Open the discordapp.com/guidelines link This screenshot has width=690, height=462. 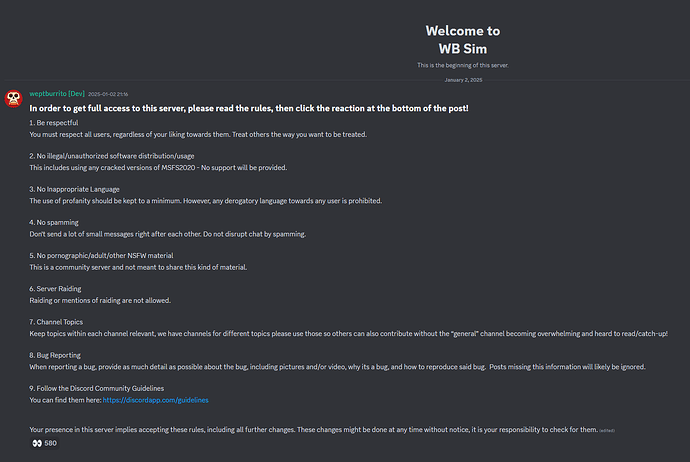[x=155, y=400]
